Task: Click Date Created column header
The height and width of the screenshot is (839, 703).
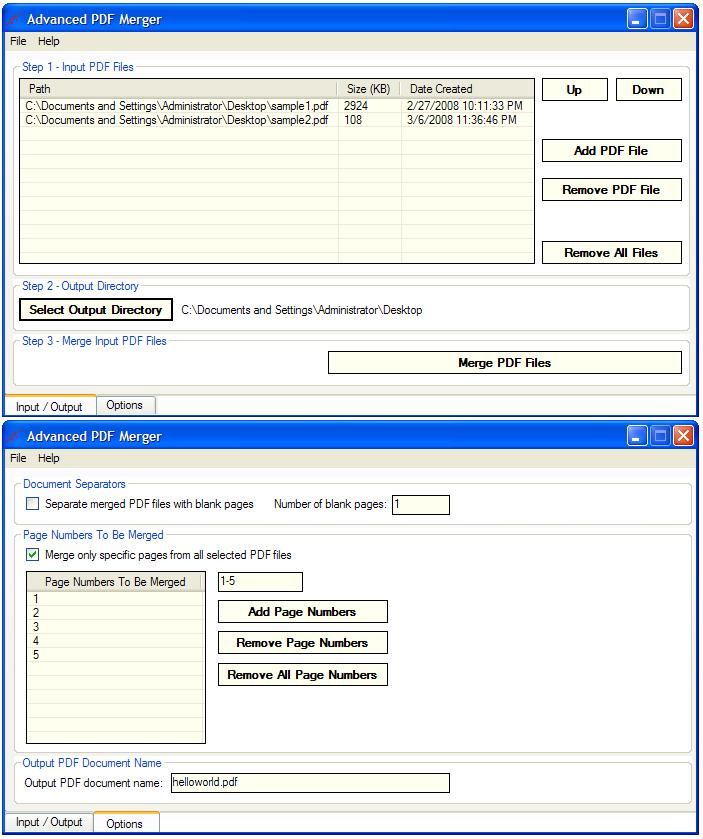Action: [467, 89]
